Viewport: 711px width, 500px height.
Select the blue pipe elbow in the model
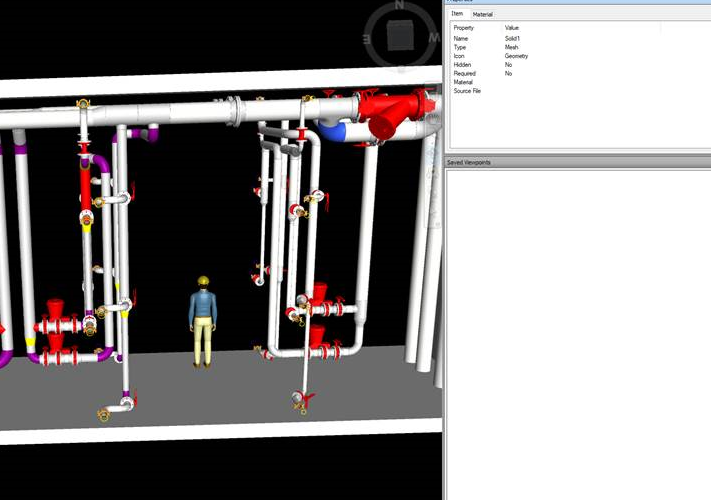331,131
